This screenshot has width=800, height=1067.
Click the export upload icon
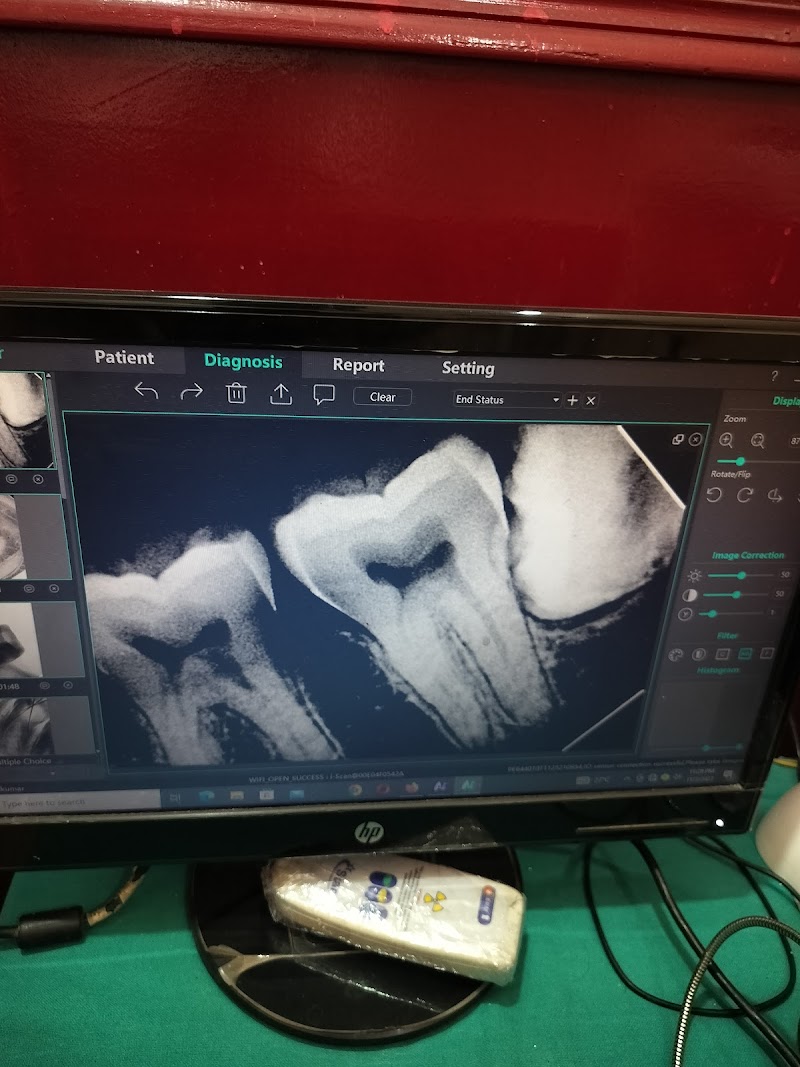click(x=281, y=394)
